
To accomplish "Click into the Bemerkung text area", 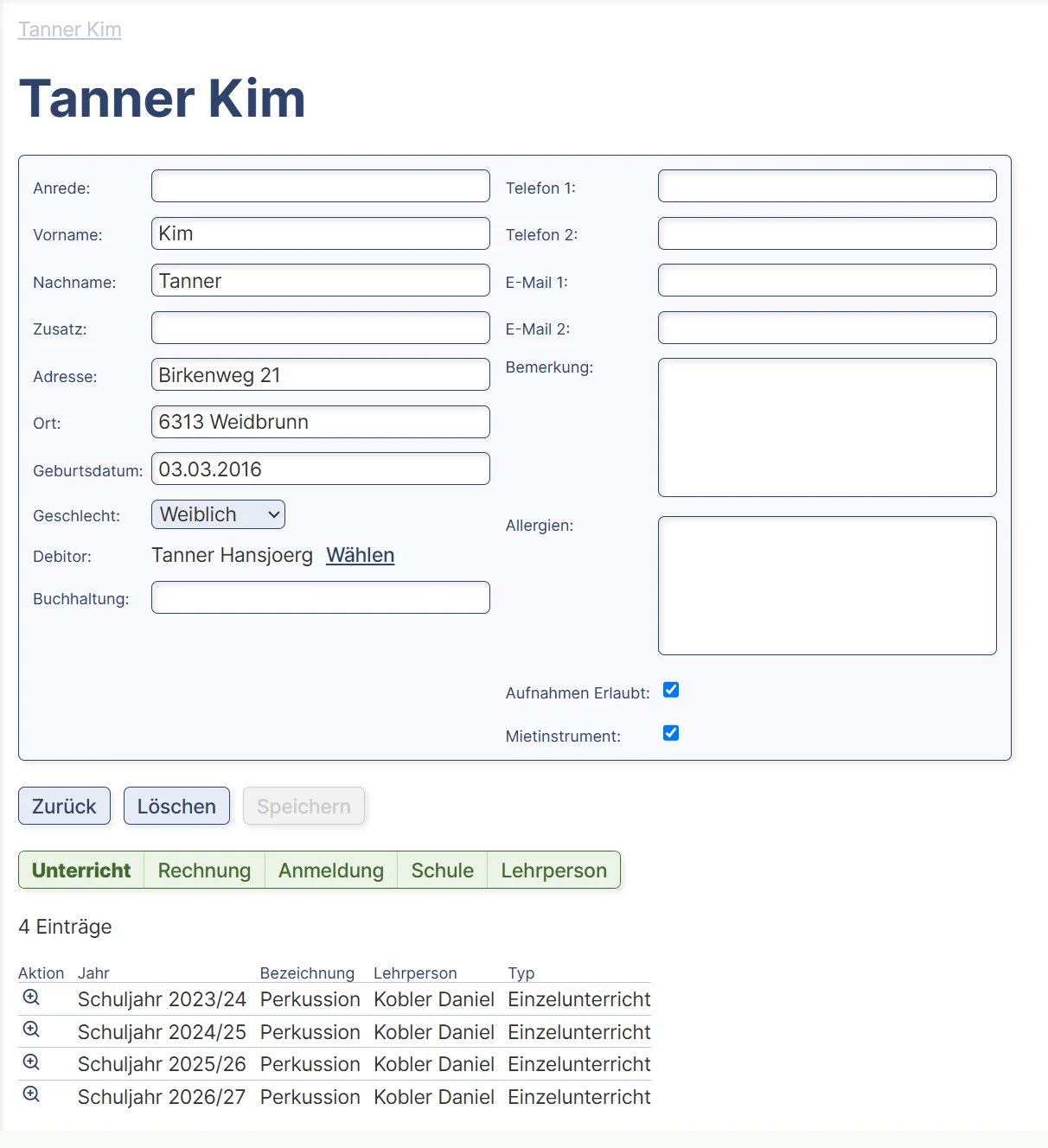I will (x=828, y=427).
